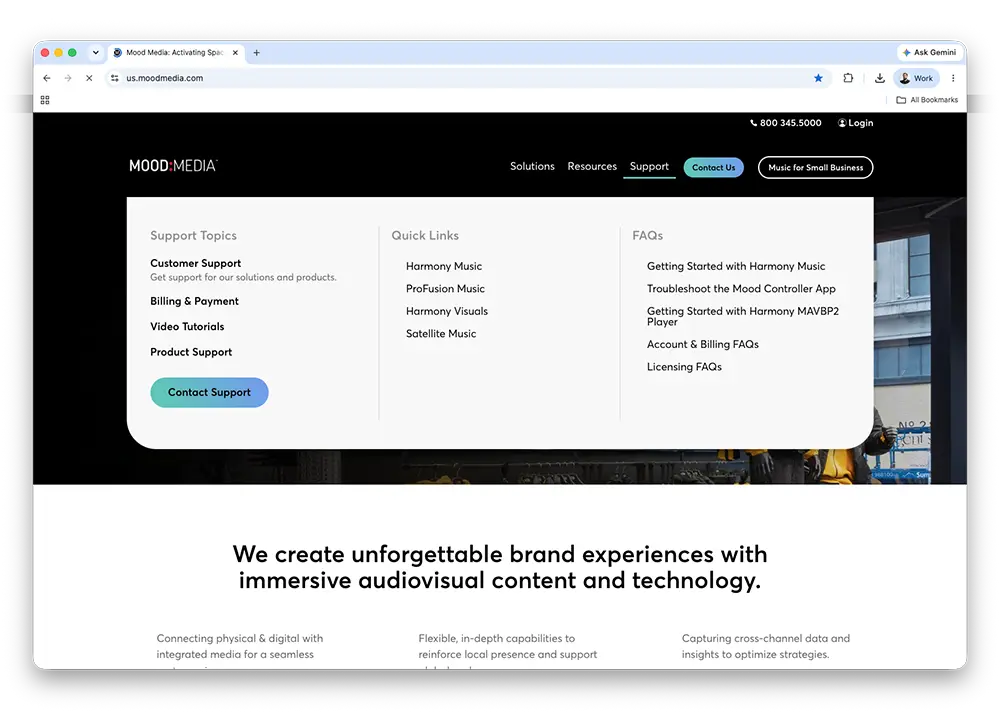Open the downloads icon

879,78
